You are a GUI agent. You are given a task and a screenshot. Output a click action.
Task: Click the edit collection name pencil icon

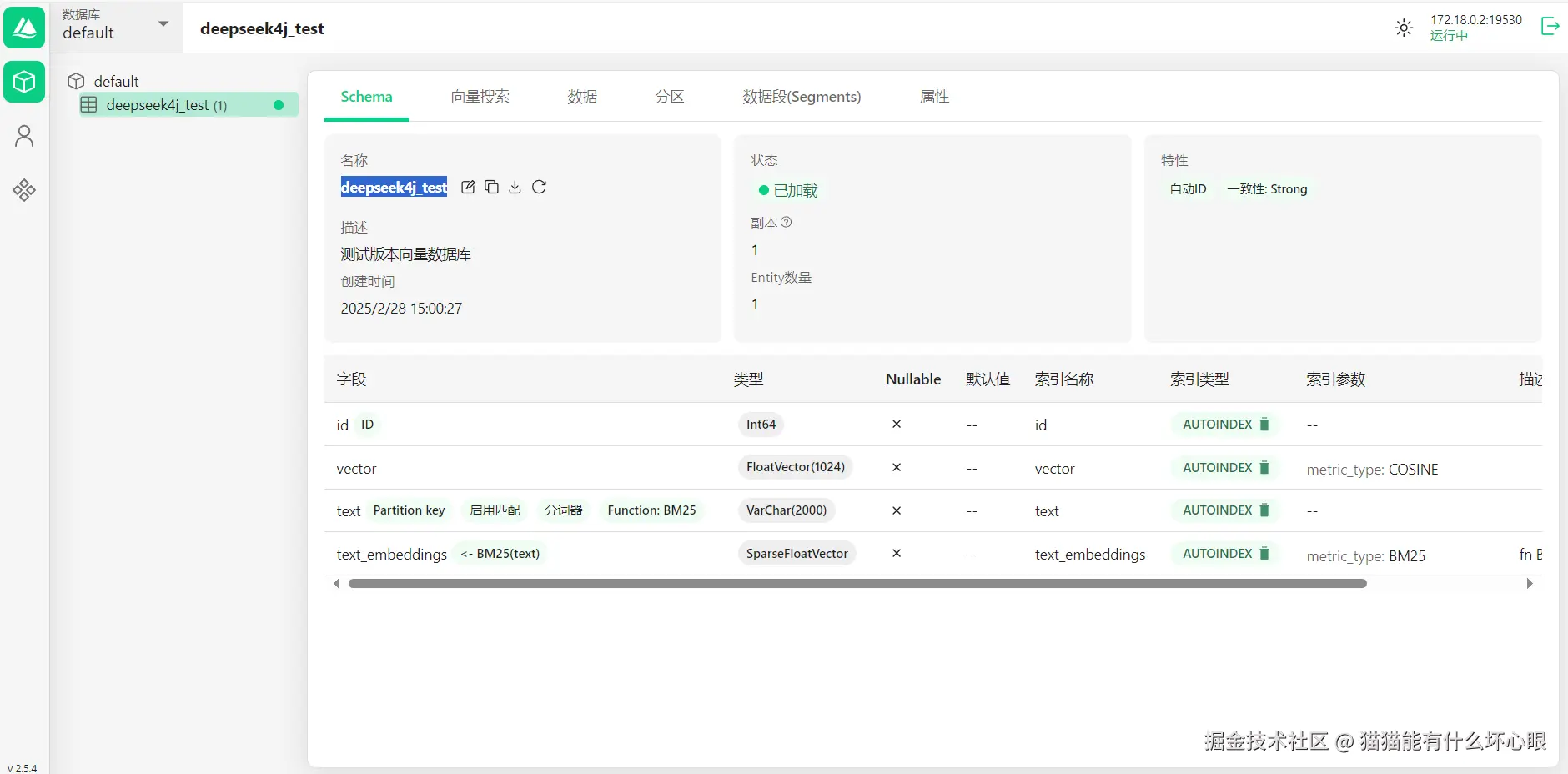coord(468,187)
